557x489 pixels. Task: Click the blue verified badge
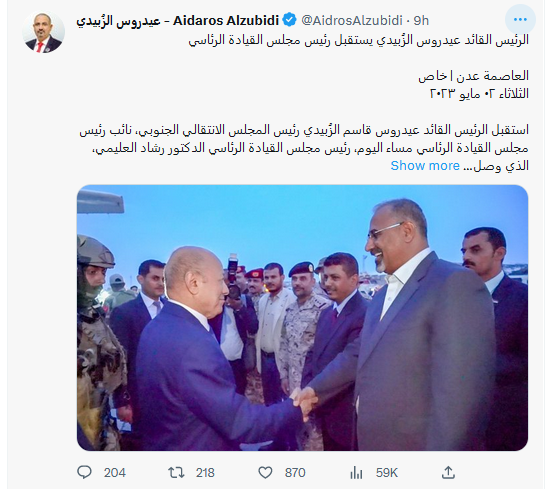[290, 20]
